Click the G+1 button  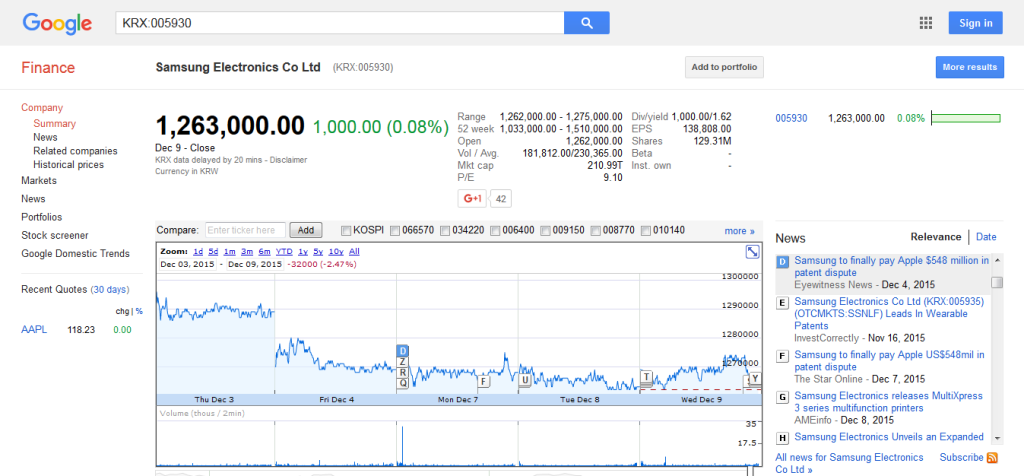pos(473,198)
